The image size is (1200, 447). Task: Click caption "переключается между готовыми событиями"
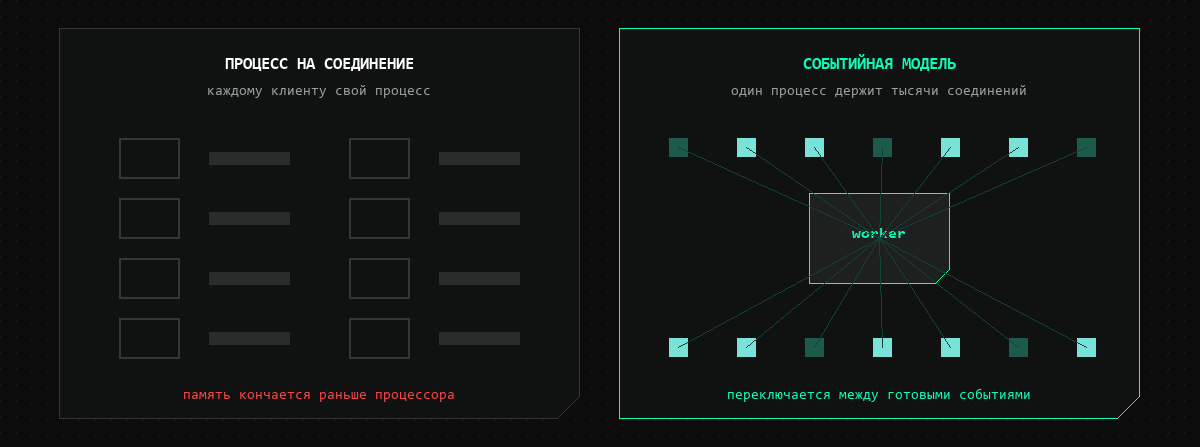coord(879,395)
